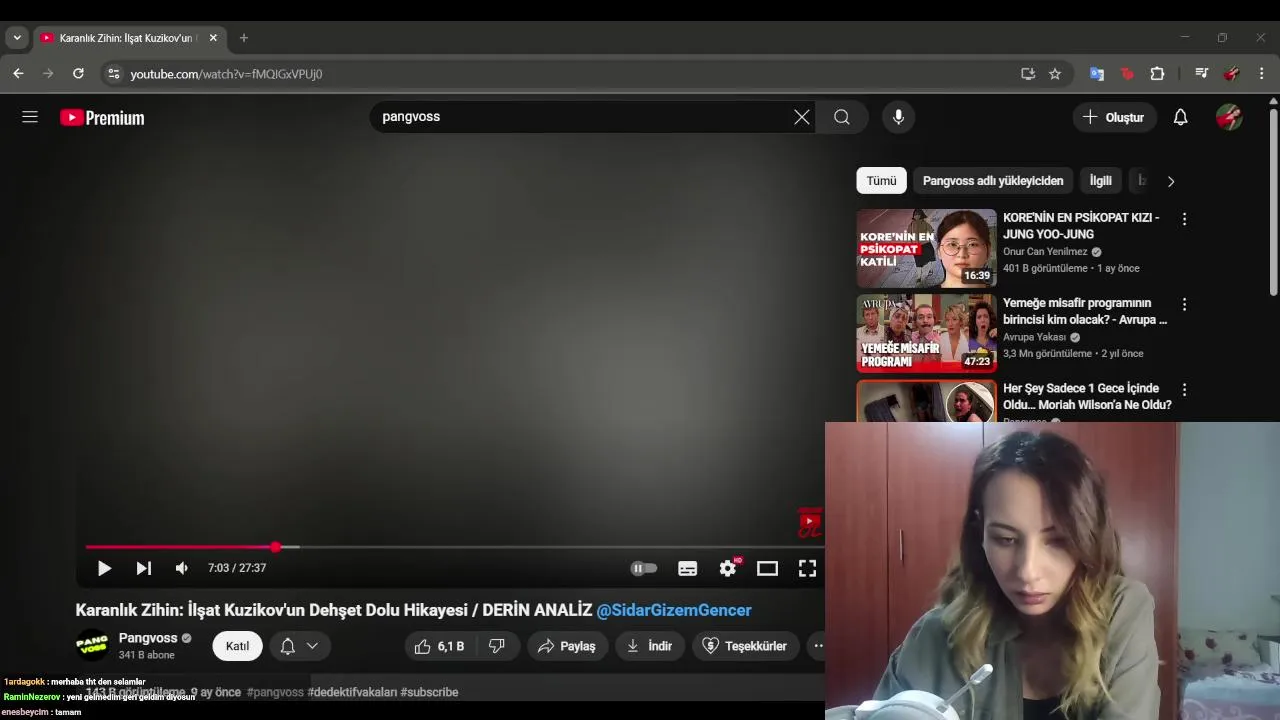Image resolution: width=1280 pixels, height=720 pixels.
Task: Open Chrome three-dot menu
Action: 1261,73
